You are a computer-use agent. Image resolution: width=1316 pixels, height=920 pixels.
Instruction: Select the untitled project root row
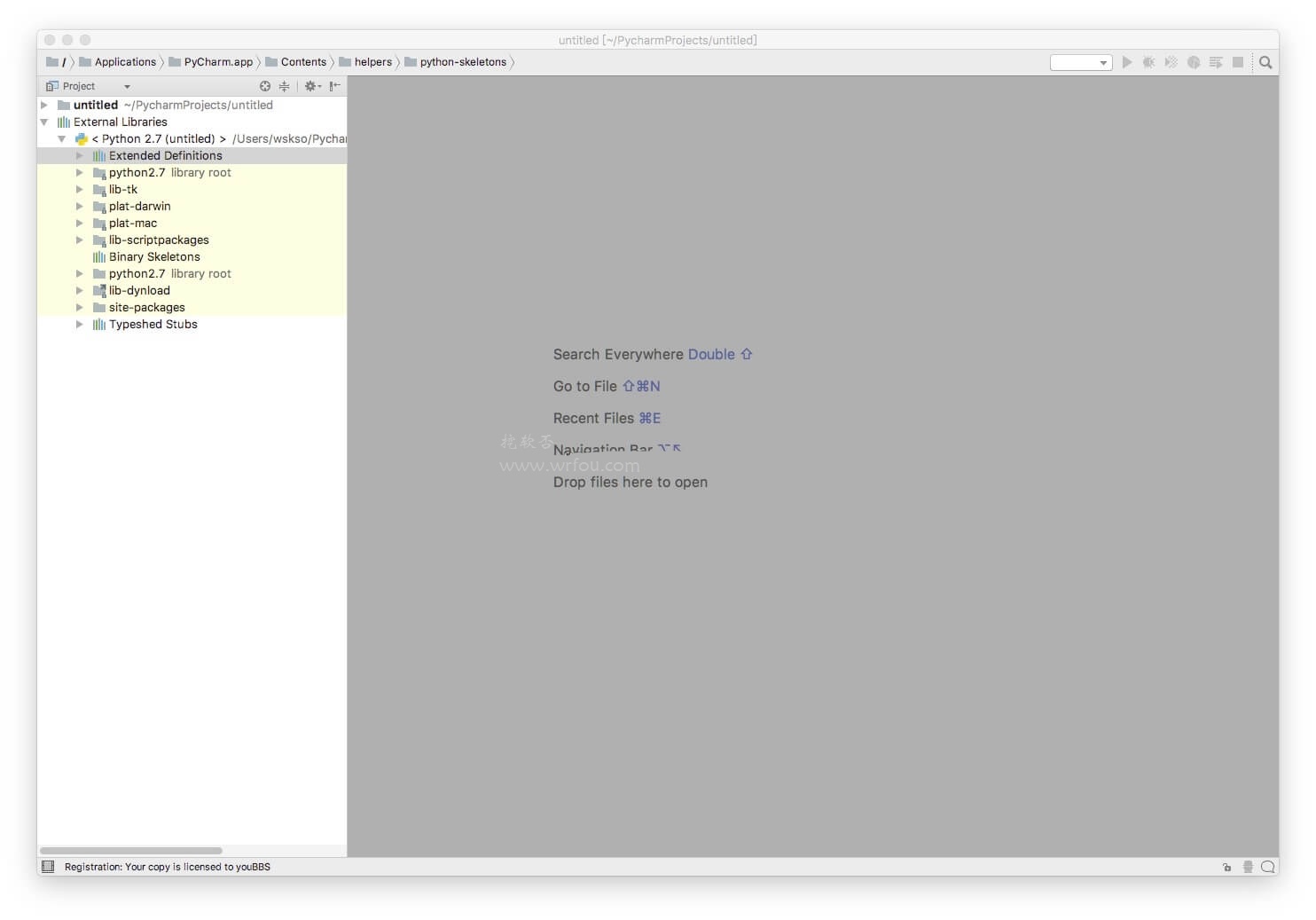(x=192, y=105)
